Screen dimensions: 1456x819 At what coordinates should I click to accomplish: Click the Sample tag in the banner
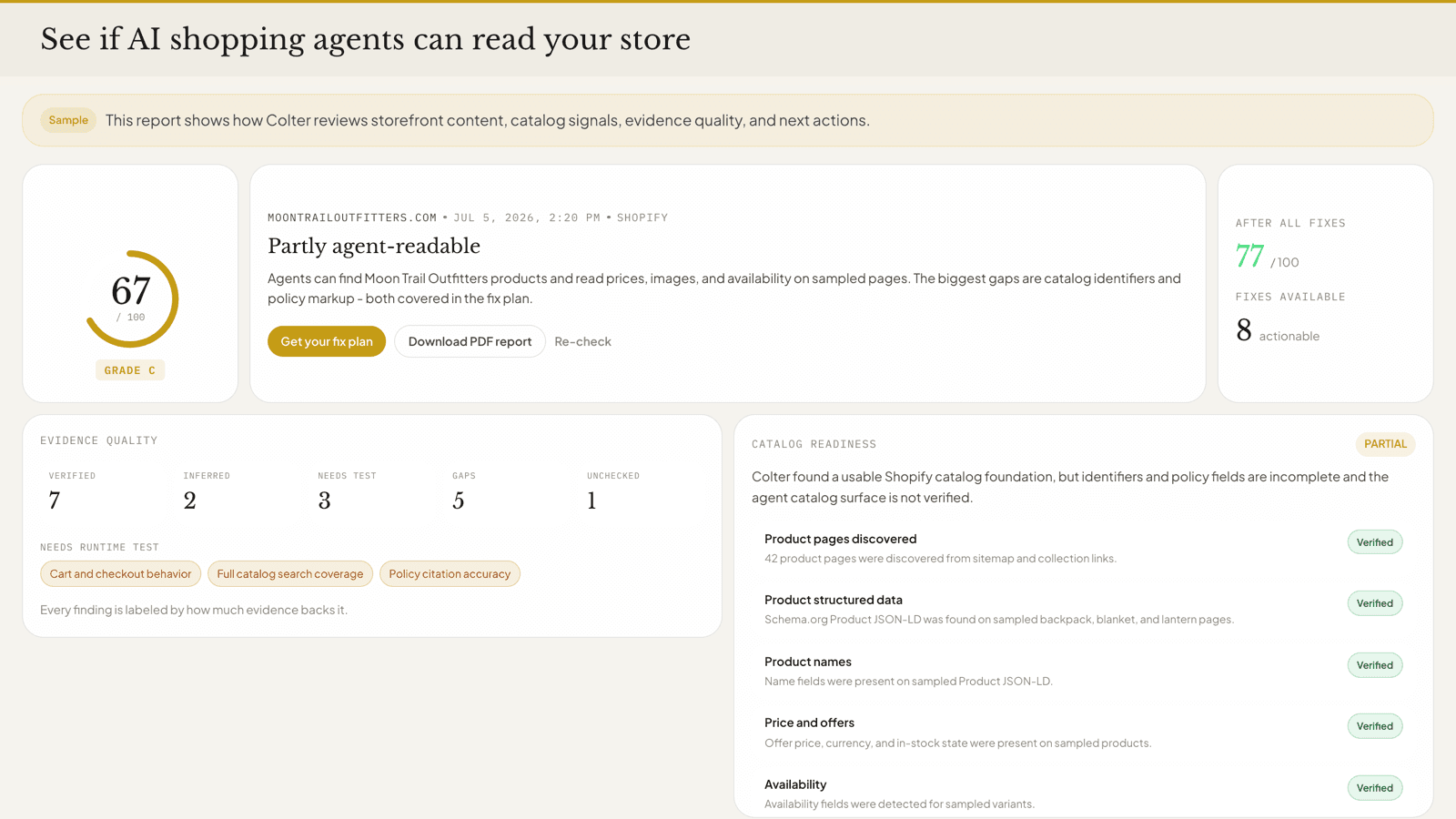[x=68, y=120]
